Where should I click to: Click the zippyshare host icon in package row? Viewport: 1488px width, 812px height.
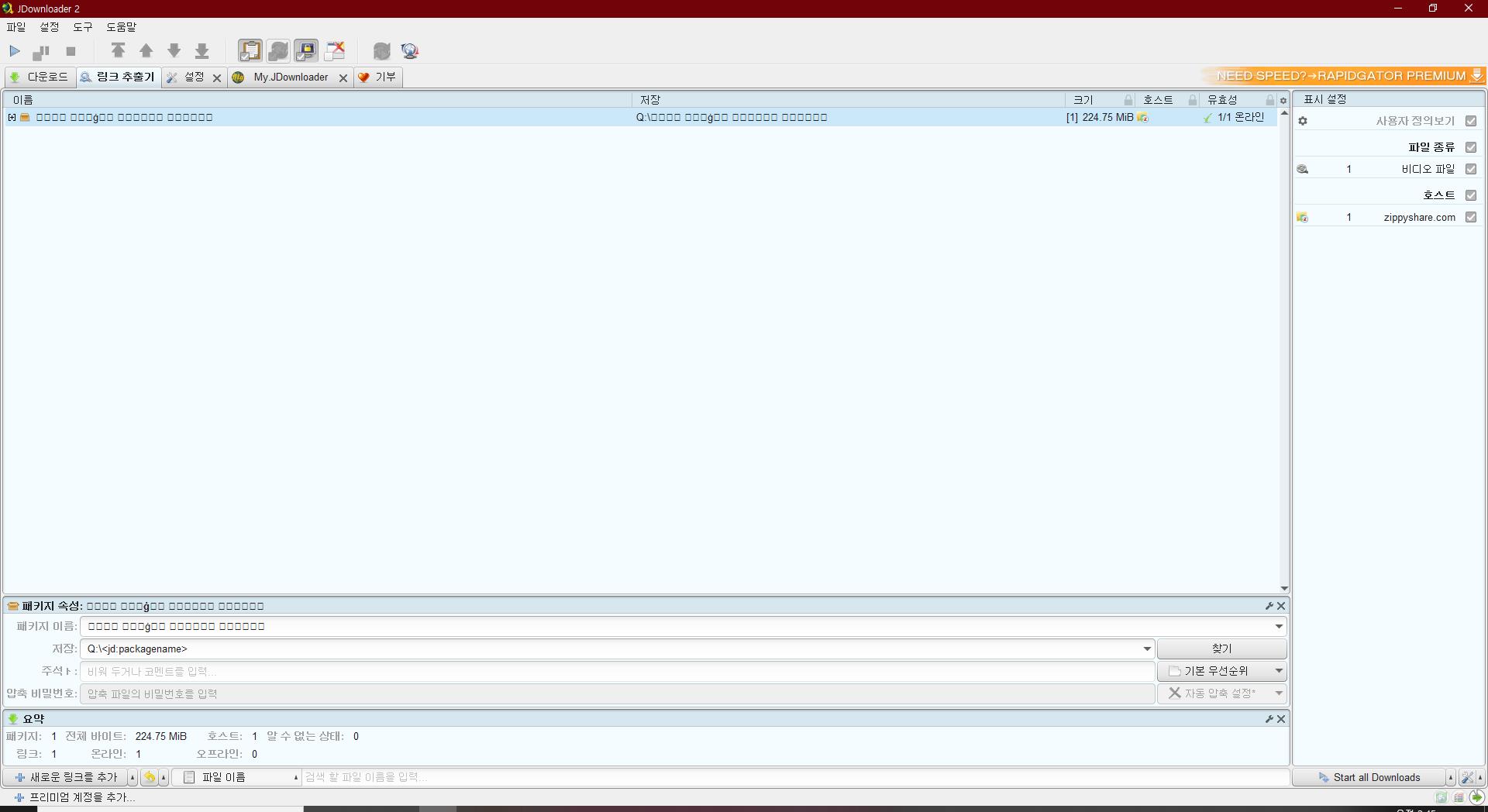click(1143, 117)
